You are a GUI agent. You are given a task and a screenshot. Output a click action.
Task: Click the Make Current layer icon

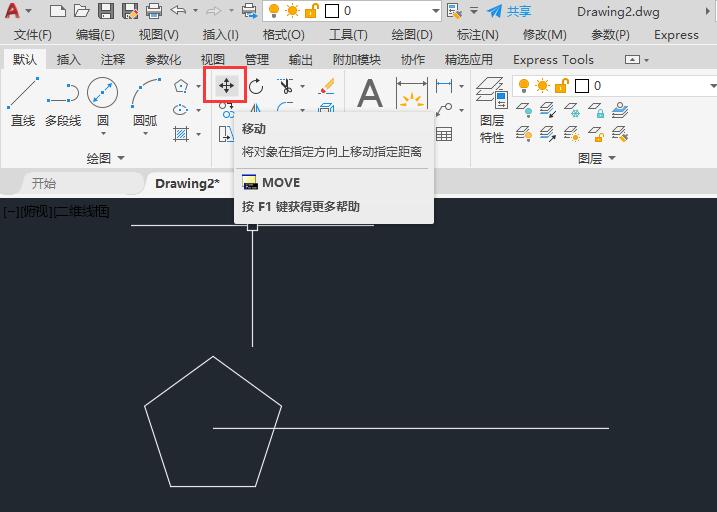tap(620, 110)
